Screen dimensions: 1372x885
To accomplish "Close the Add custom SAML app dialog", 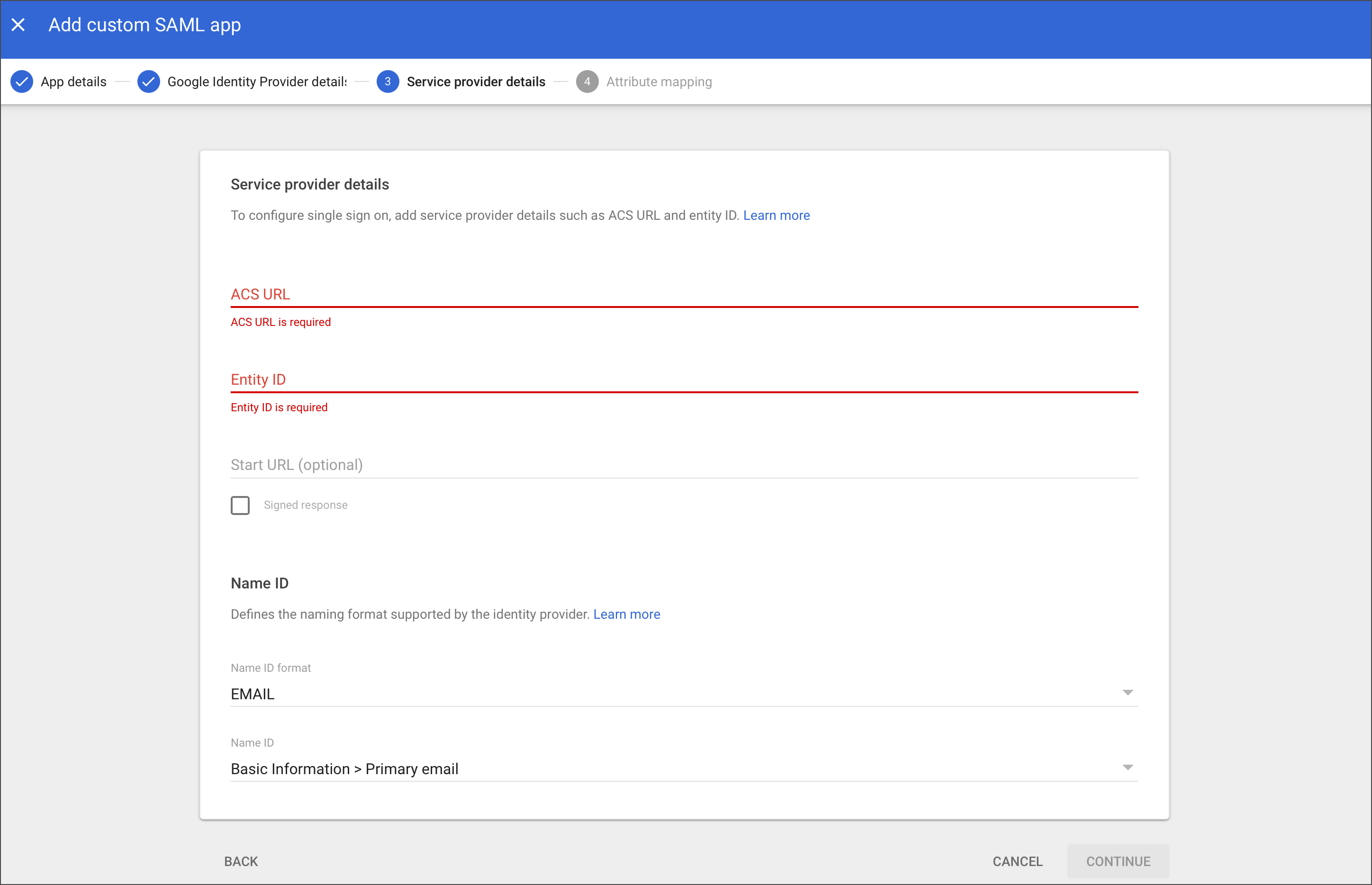I will pyautogui.click(x=18, y=25).
